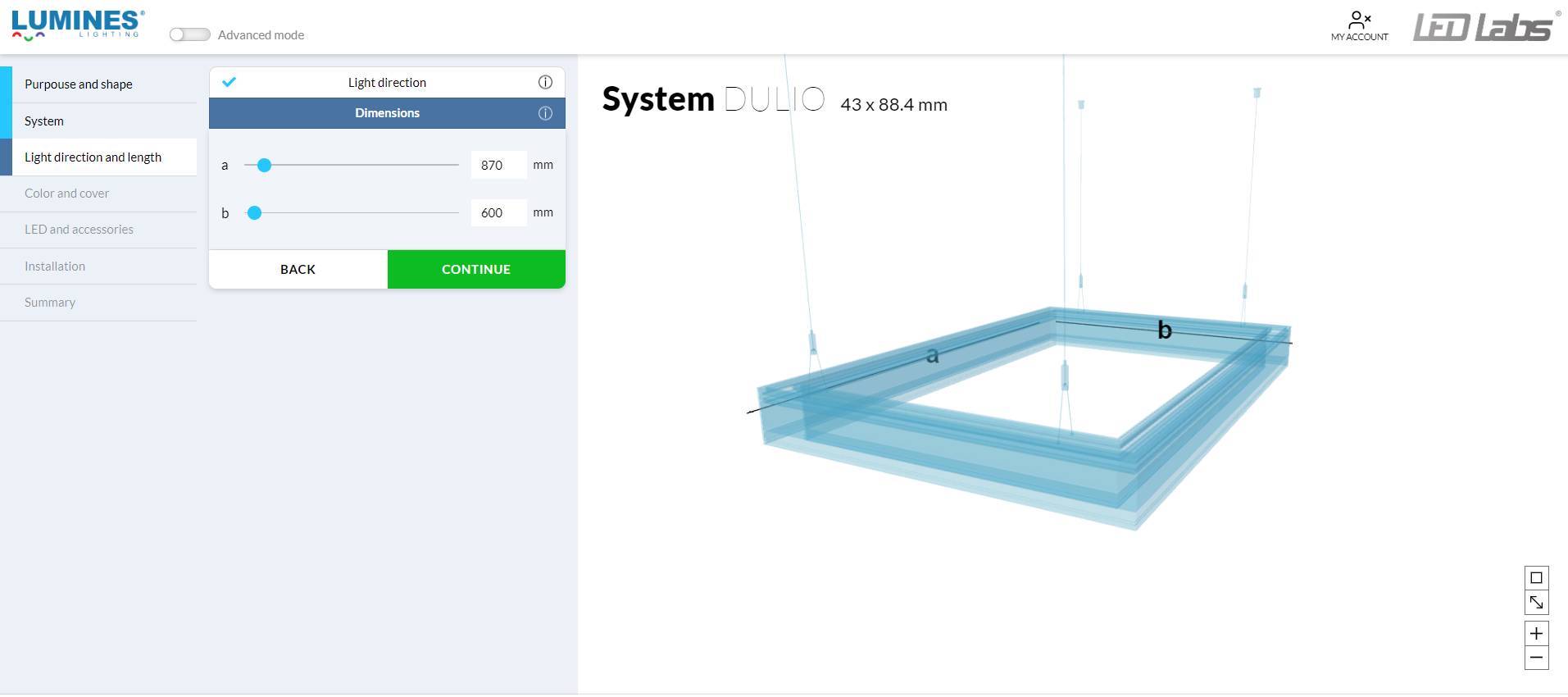Click the LED Labs logo
Viewport: 1568px width, 697px height.
click(1484, 26)
